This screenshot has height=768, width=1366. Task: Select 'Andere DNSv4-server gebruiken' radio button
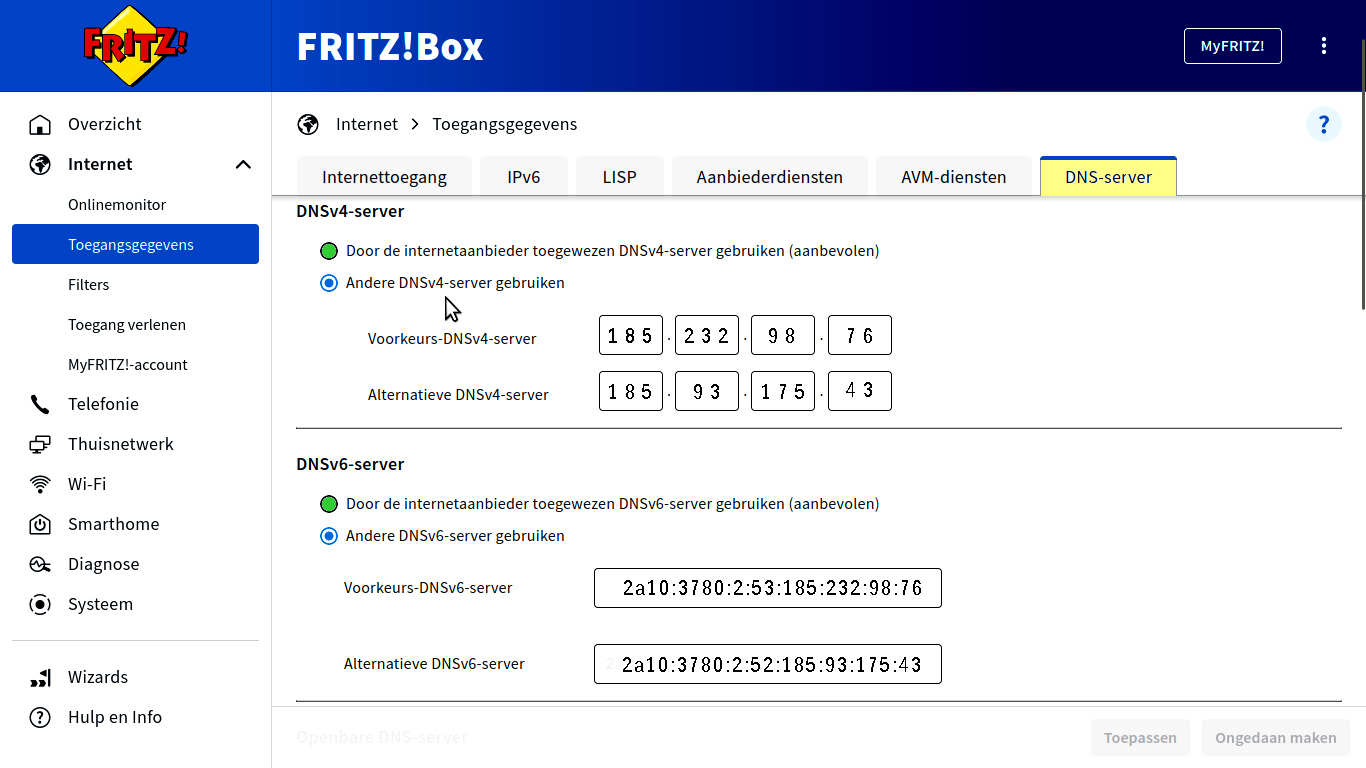[x=329, y=283]
